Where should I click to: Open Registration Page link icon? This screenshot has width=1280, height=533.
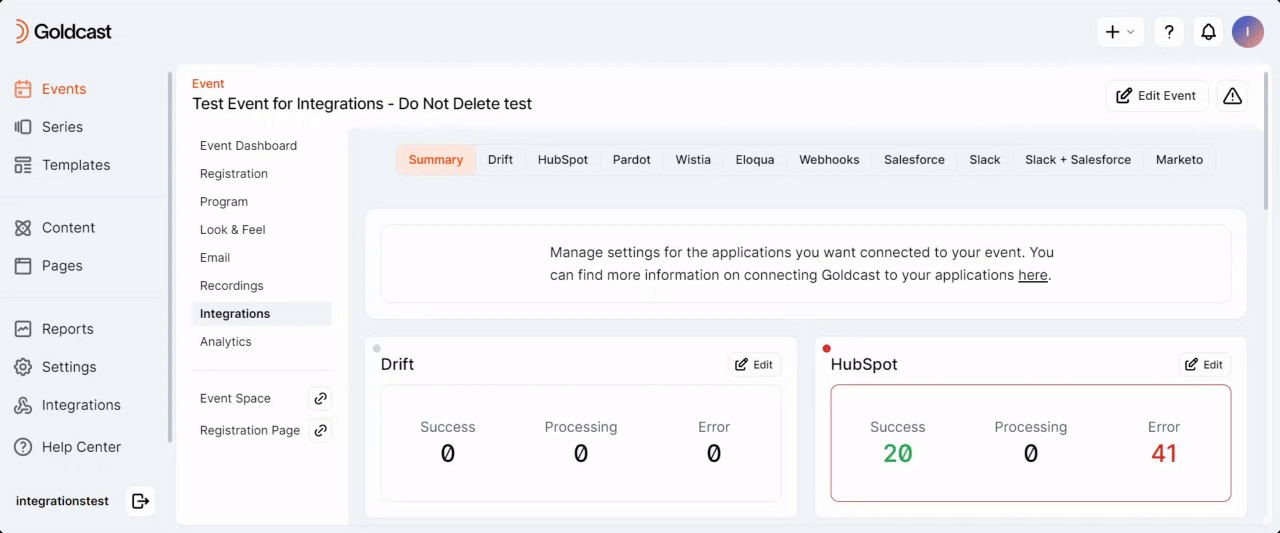click(x=320, y=430)
